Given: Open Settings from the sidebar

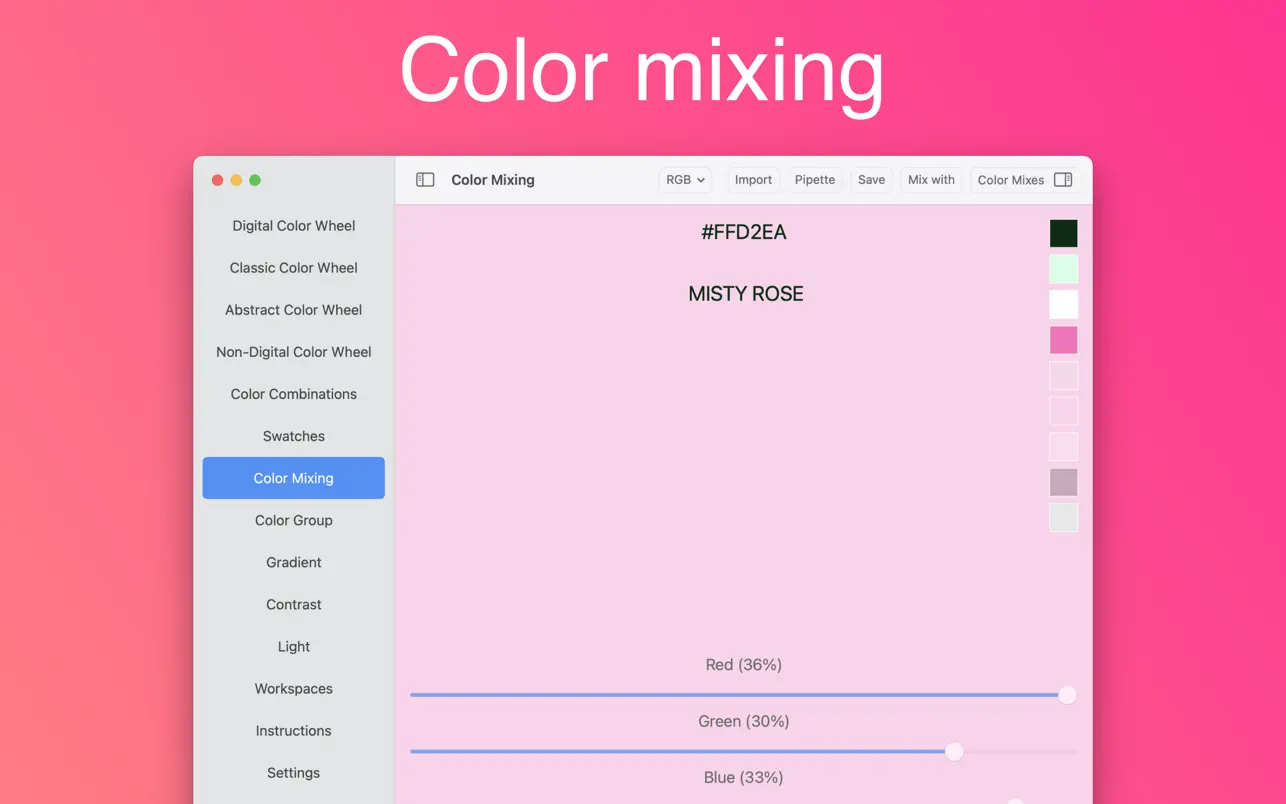Looking at the screenshot, I should [x=293, y=773].
